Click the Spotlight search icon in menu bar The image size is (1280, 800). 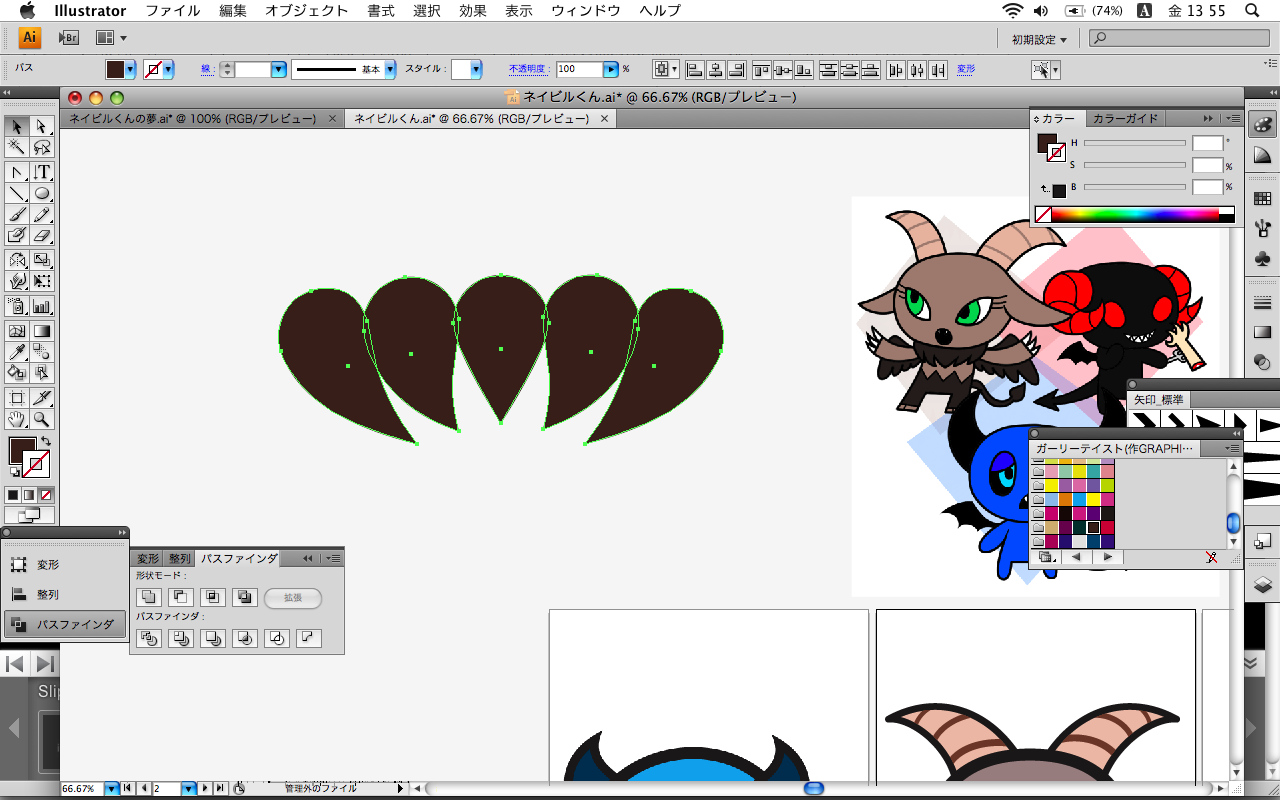pyautogui.click(x=1251, y=11)
